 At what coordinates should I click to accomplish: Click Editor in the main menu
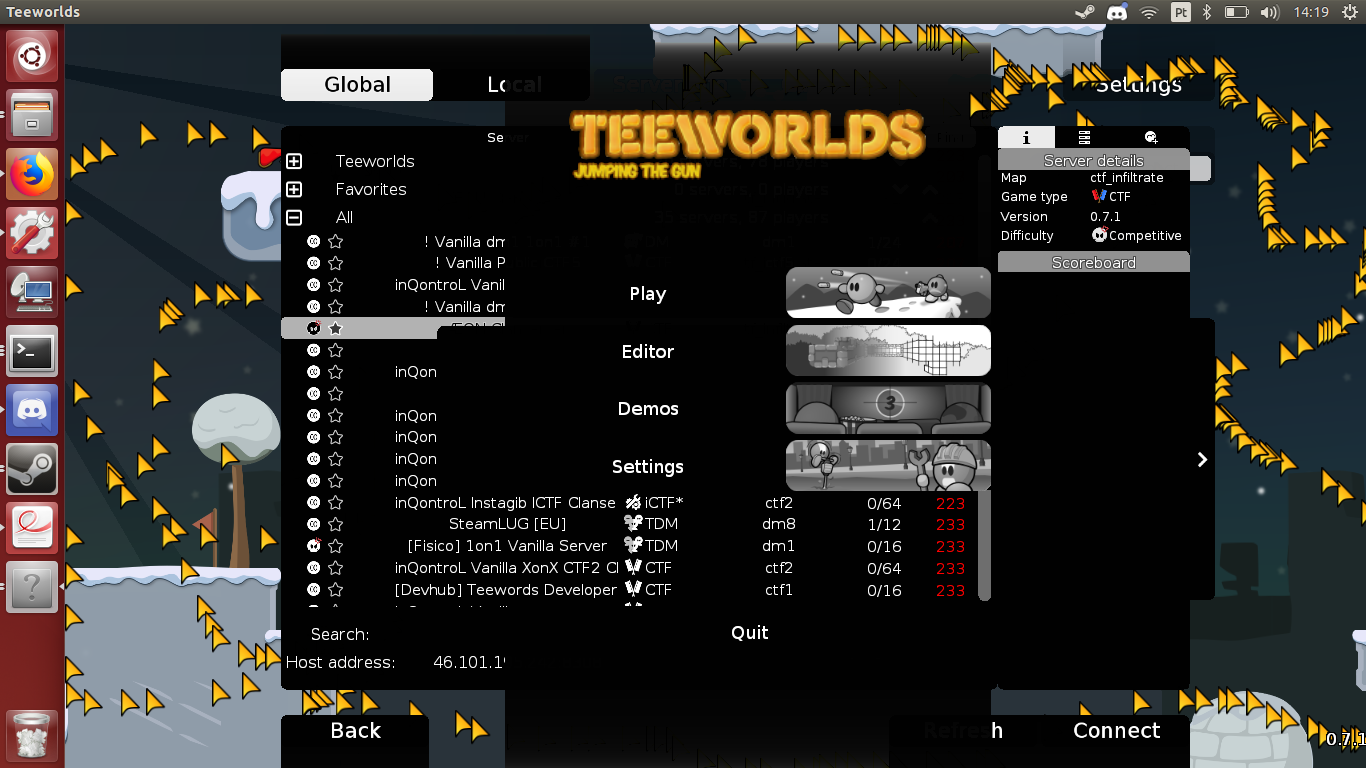pos(647,352)
